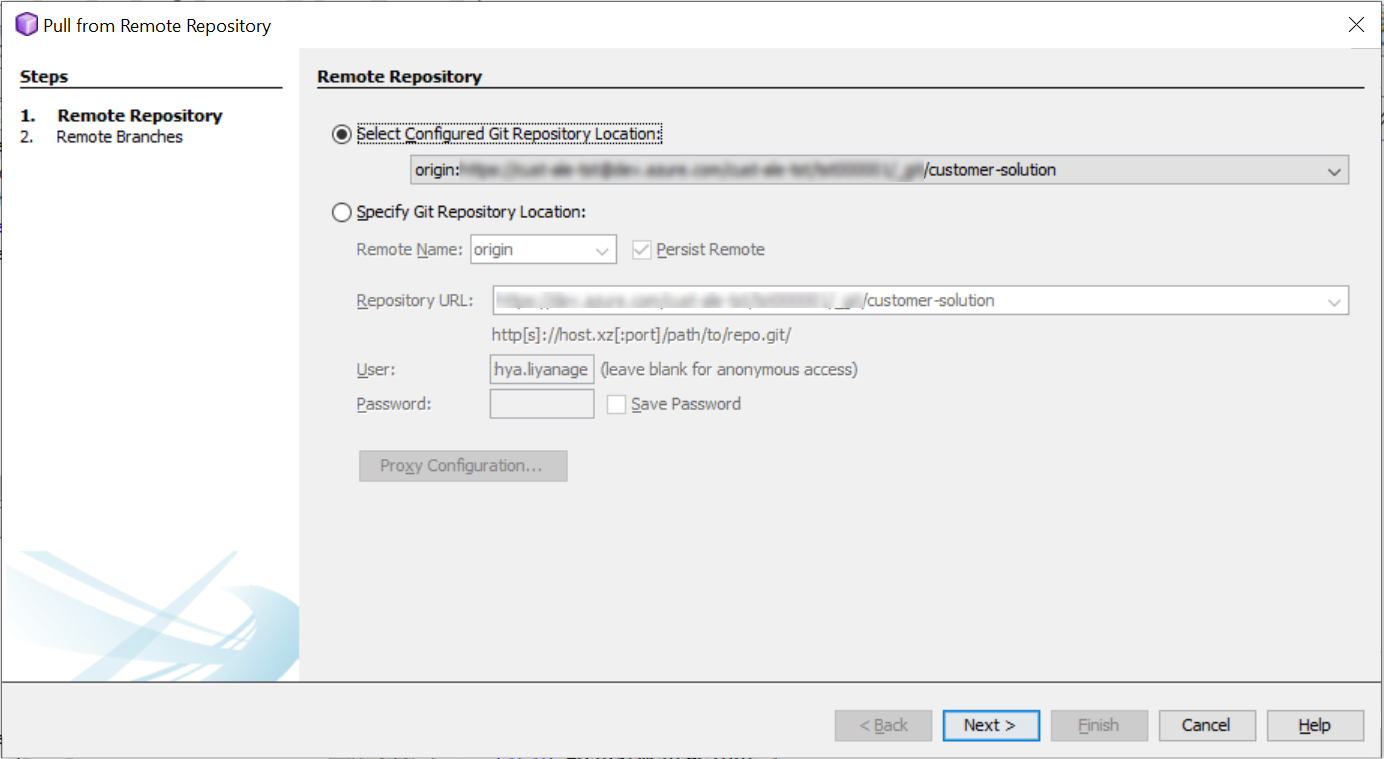The image size is (1384, 759).
Task: Click inside the Repository URL text box
Action: pos(900,301)
